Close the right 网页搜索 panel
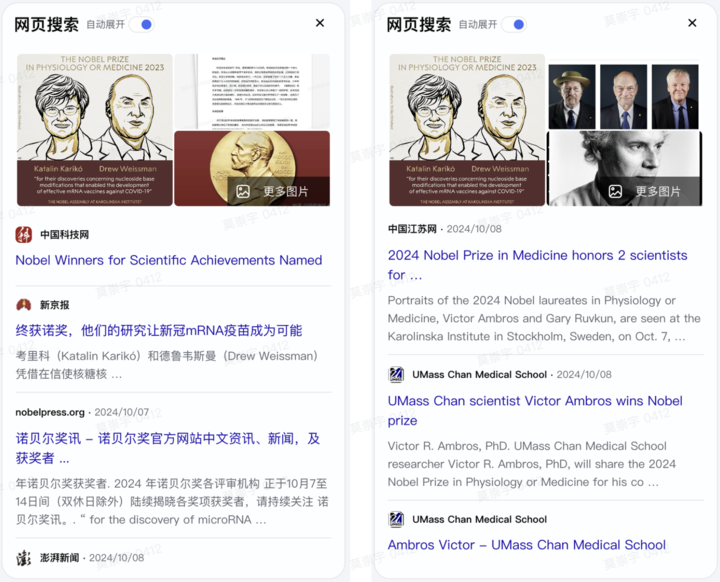Image resolution: width=720 pixels, height=582 pixels. (x=692, y=23)
